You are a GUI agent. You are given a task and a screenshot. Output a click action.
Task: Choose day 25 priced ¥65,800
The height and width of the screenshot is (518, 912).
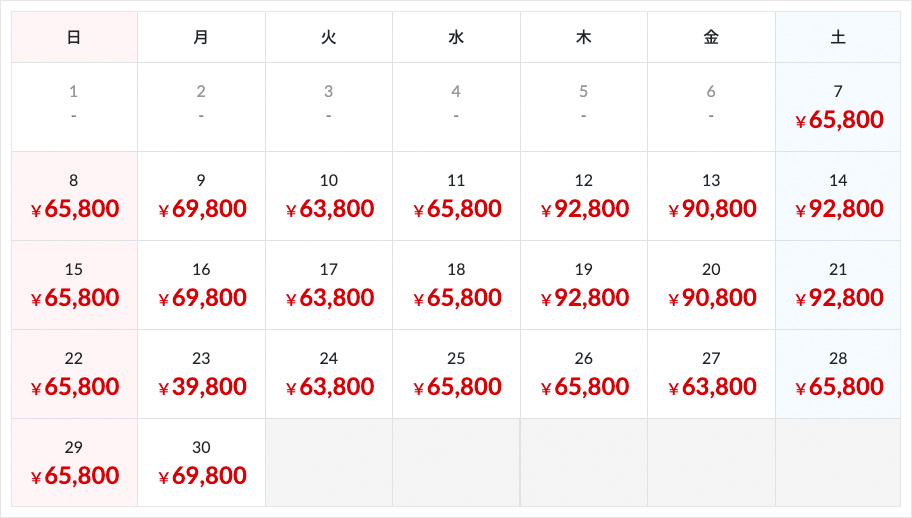(x=457, y=374)
